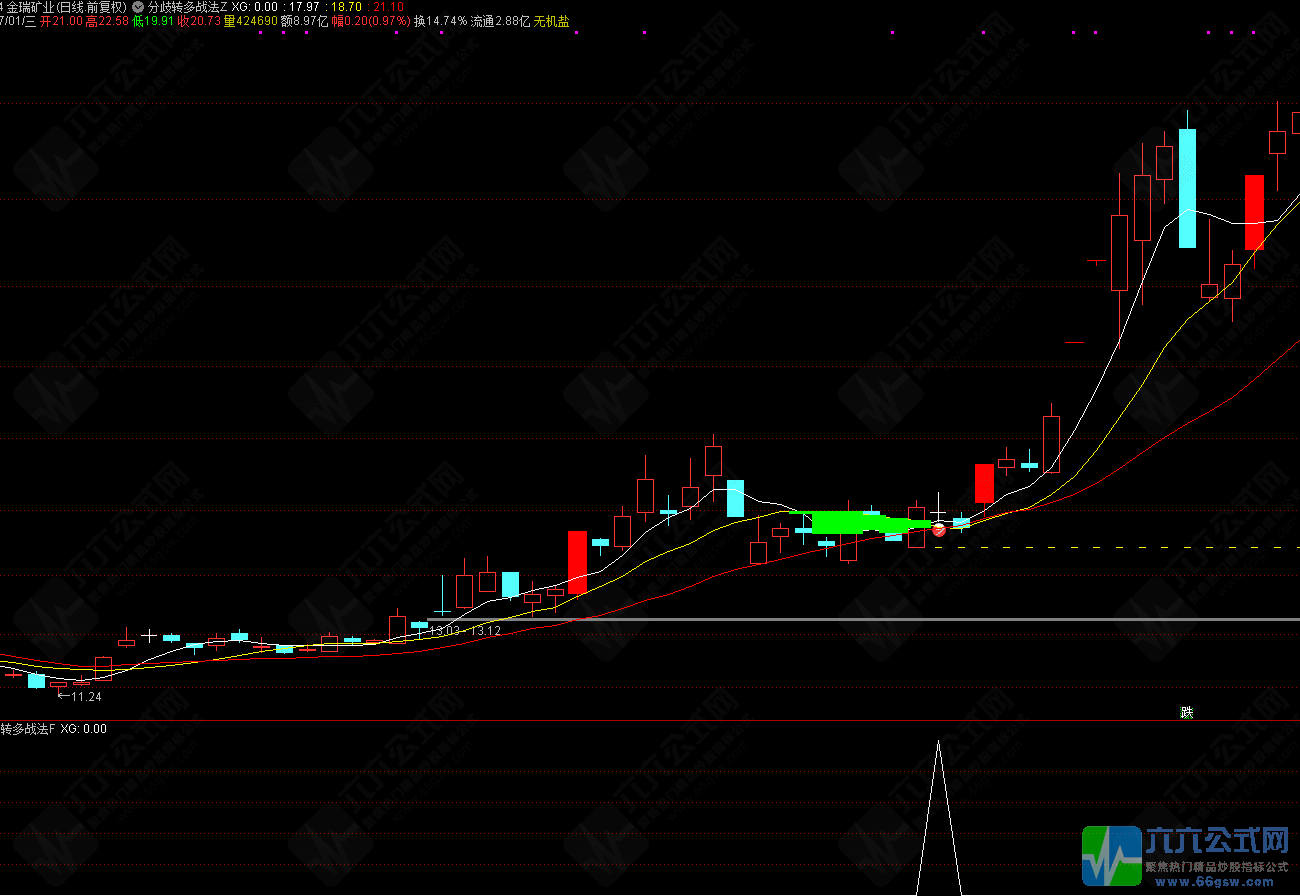Open the indicator dropdown arrow beside 金瑞矿业
The image size is (1300, 896).
point(137,7)
